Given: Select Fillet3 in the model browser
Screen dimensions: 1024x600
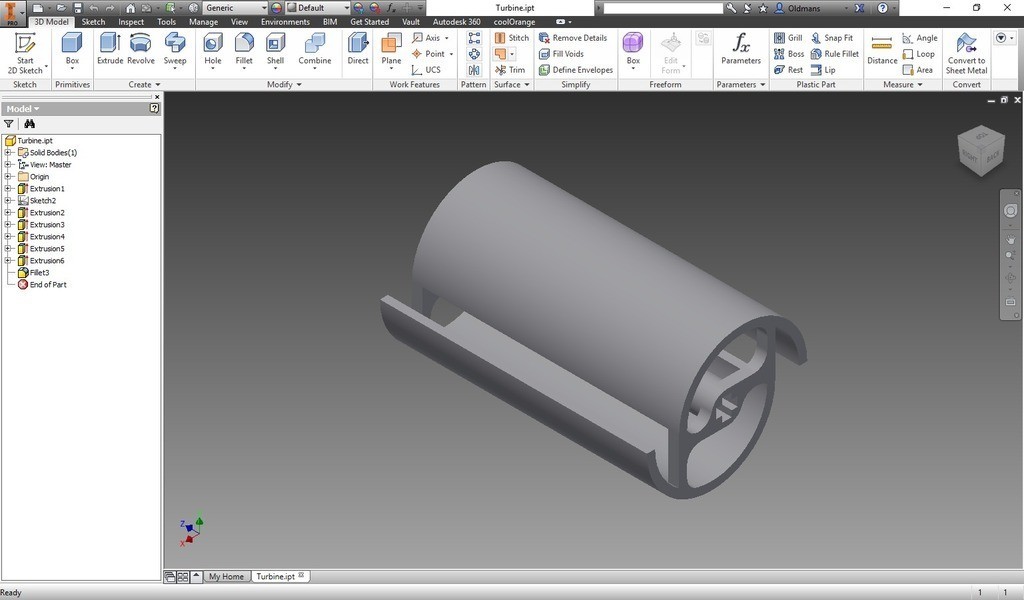Looking at the screenshot, I should click(39, 273).
